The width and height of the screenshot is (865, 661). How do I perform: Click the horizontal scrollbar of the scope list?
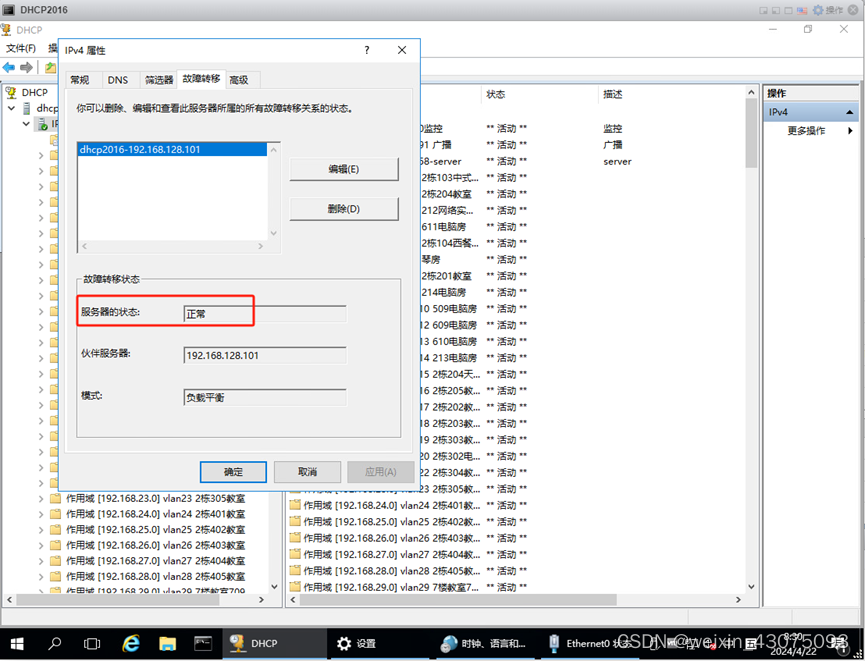pos(458,600)
